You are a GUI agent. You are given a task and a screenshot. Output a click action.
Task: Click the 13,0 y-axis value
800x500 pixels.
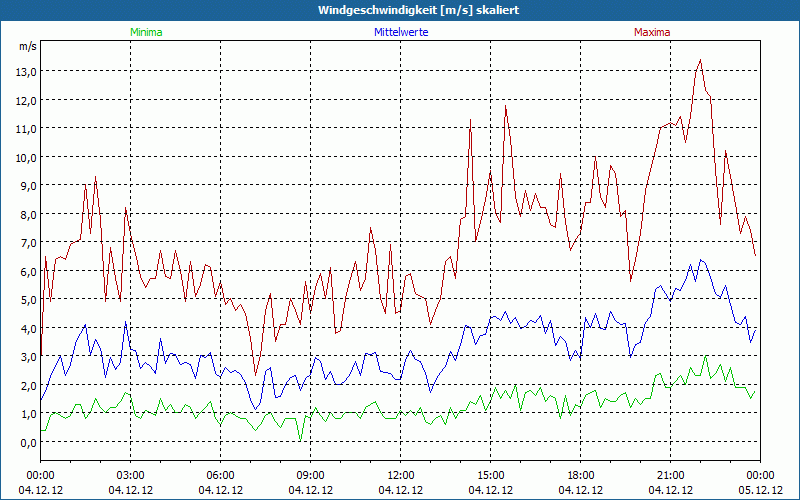point(28,72)
